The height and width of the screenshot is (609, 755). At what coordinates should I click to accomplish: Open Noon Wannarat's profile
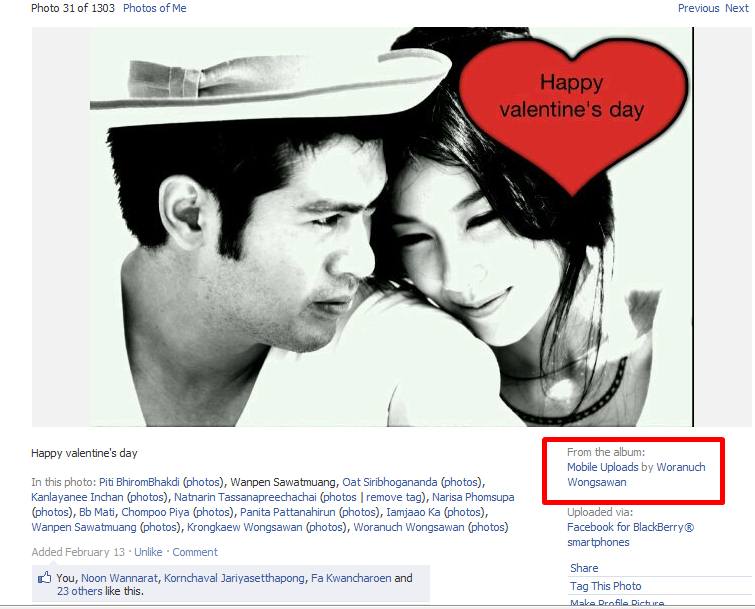119,578
